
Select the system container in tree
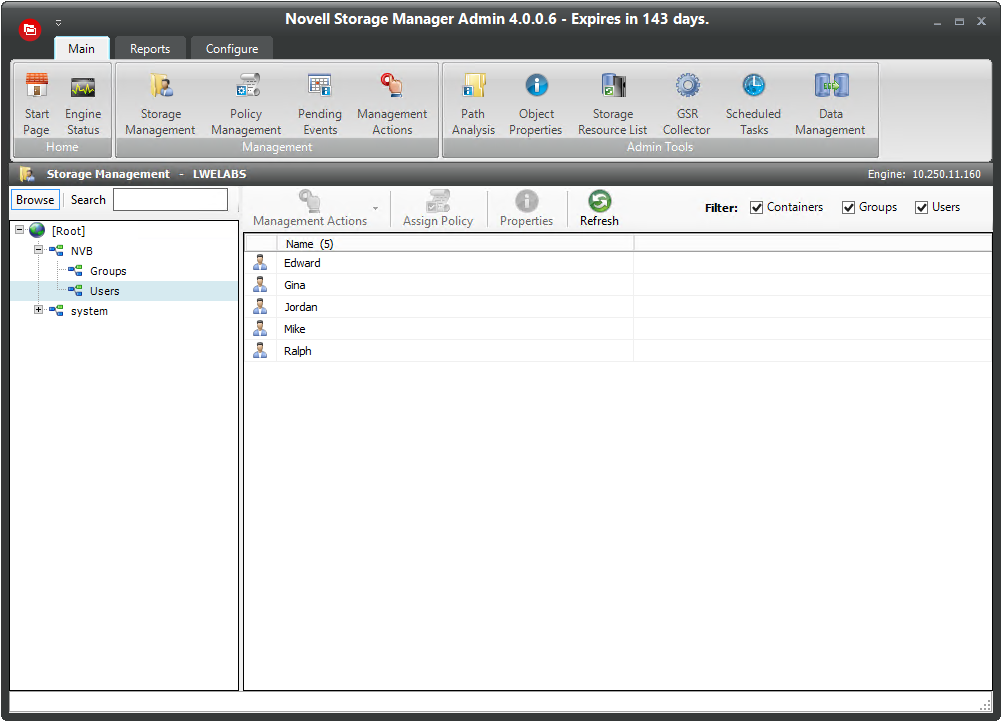(89, 311)
